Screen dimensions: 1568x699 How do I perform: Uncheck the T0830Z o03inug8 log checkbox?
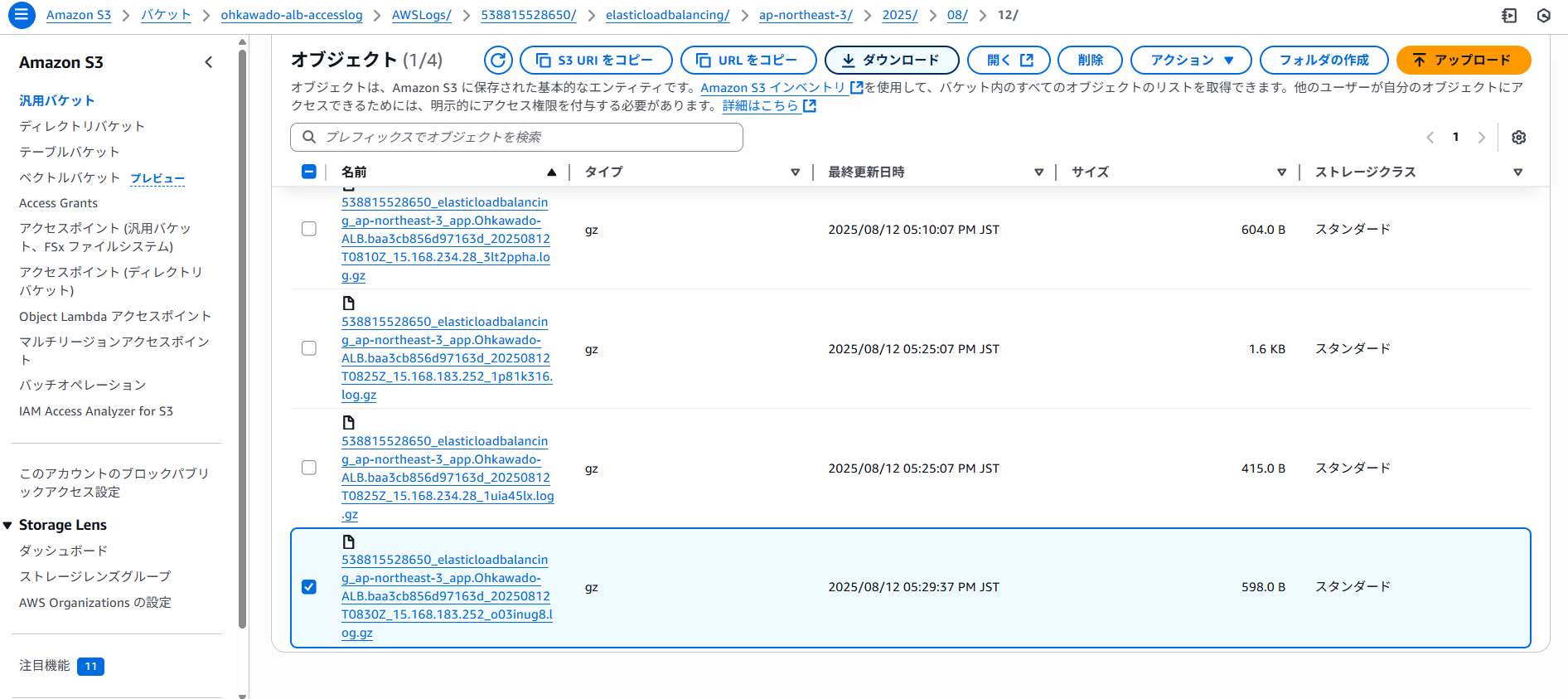(308, 587)
